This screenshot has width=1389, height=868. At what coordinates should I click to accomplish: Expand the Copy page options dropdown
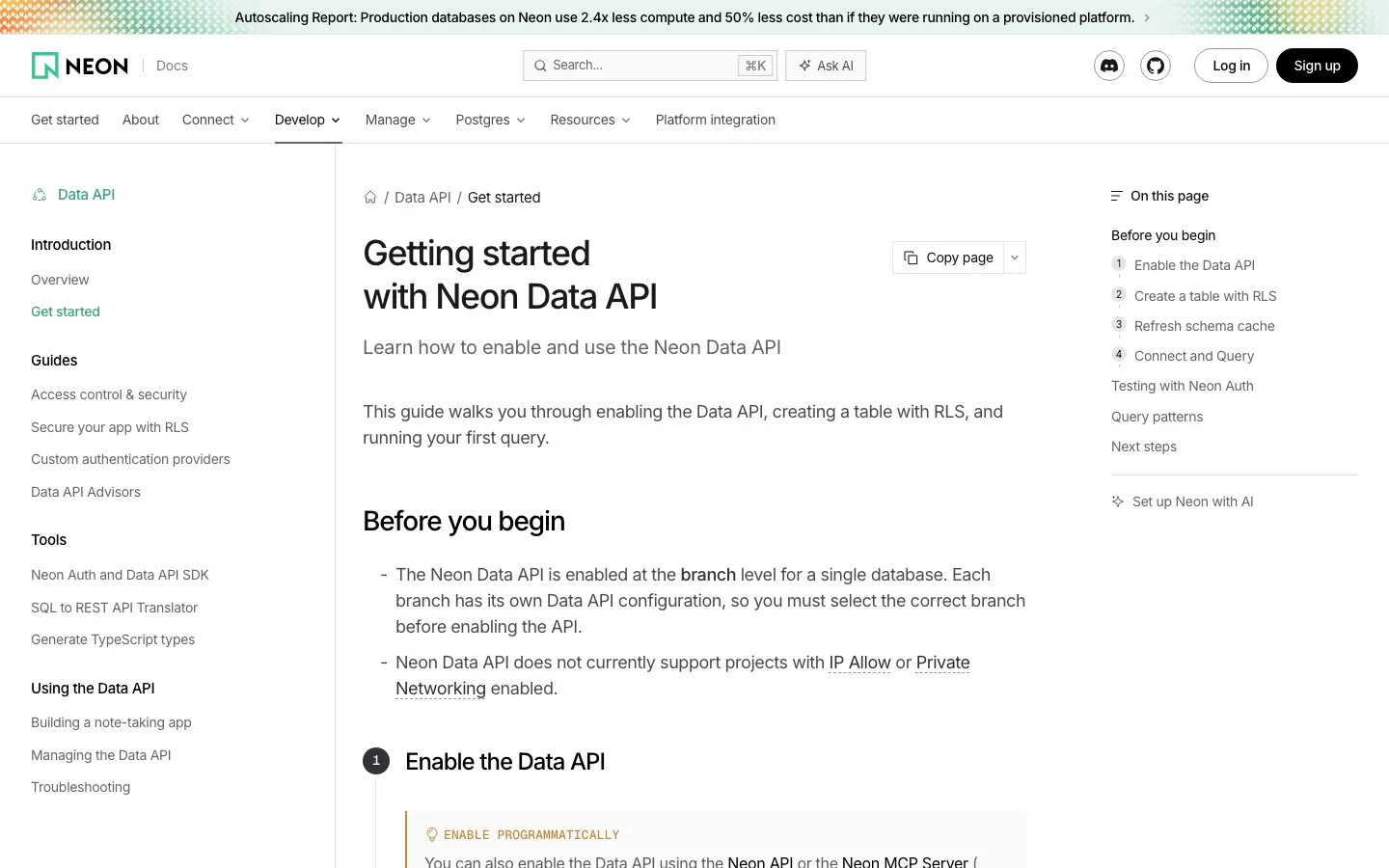click(1015, 258)
